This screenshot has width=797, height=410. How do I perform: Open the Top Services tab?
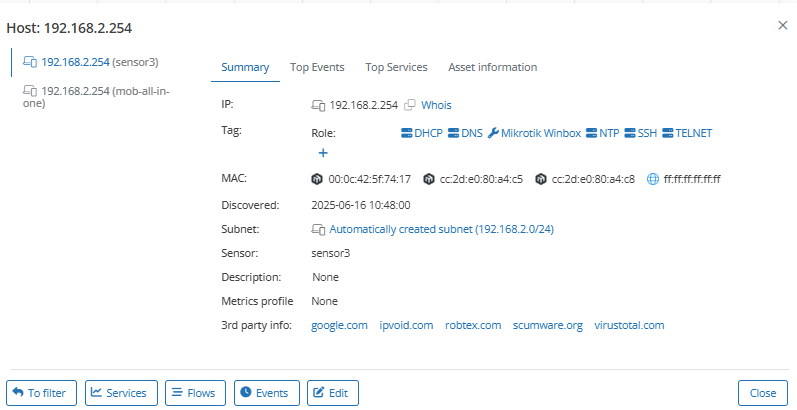coord(396,67)
